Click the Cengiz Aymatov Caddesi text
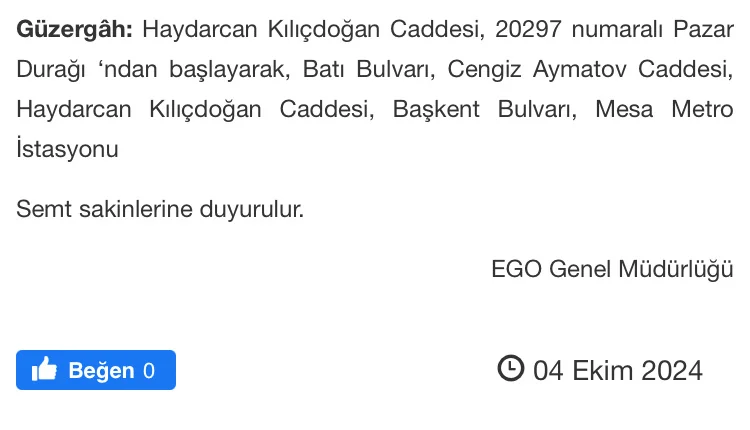 590,69
